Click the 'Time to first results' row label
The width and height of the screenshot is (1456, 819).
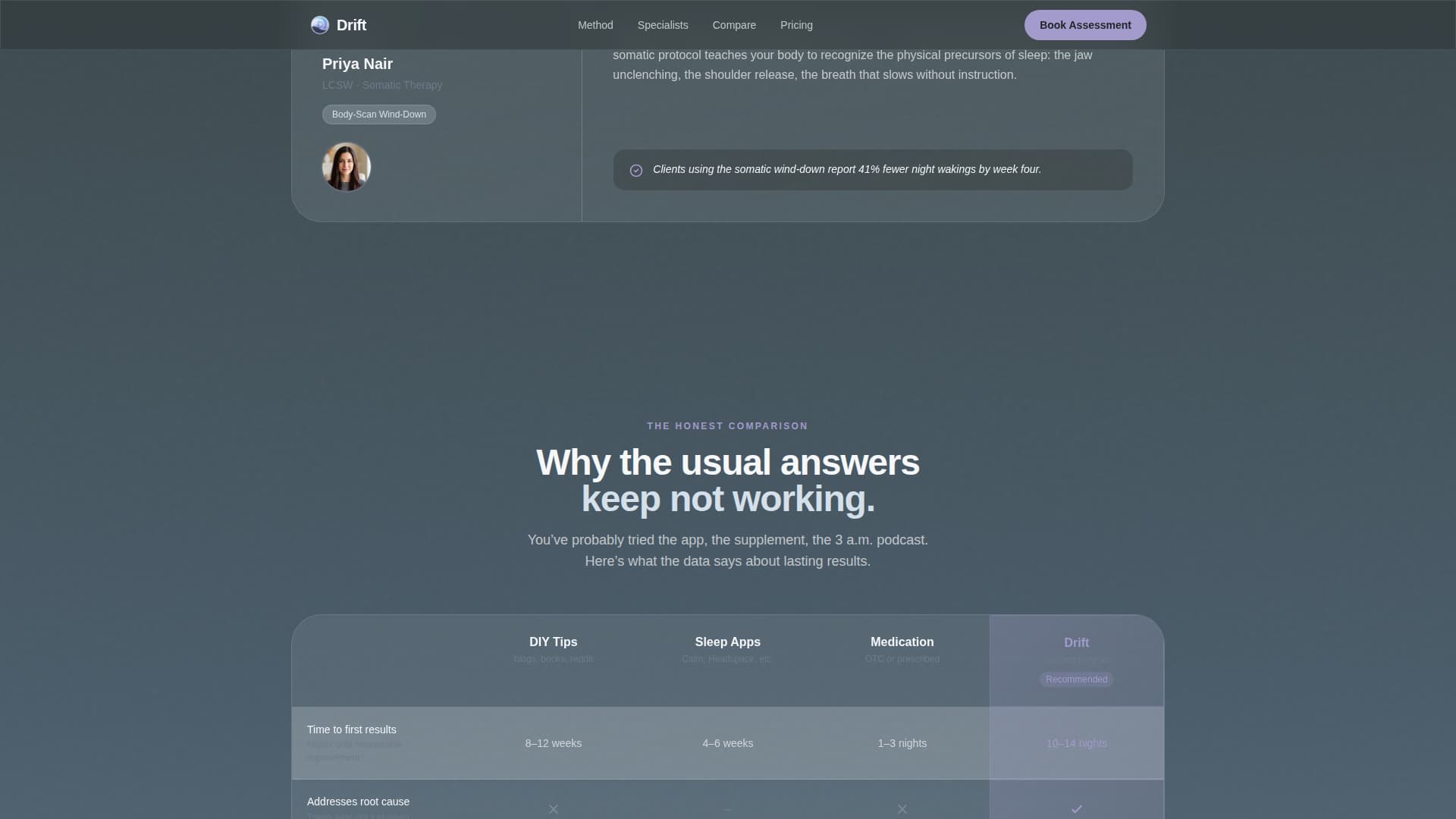coord(352,730)
